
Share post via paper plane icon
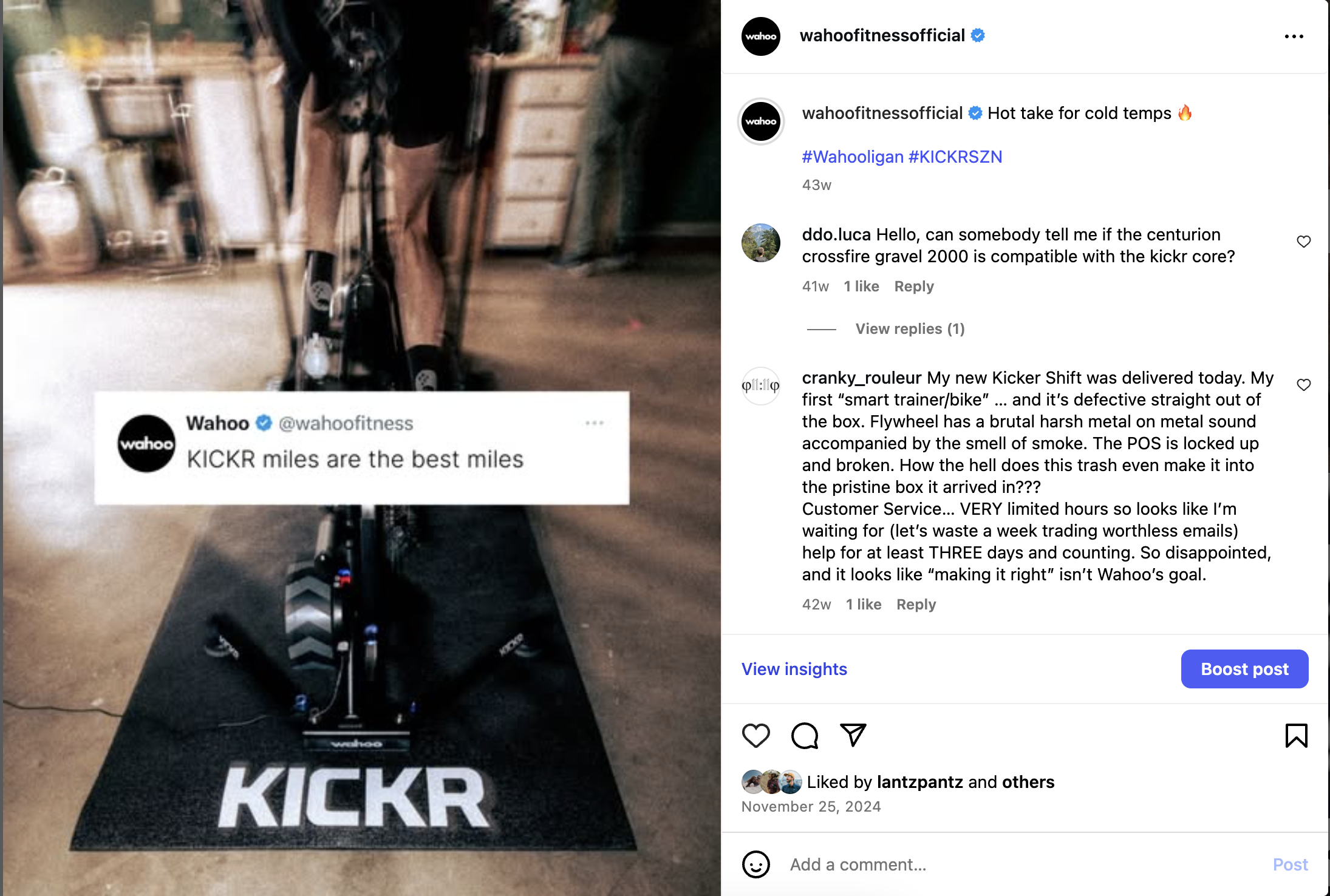(x=853, y=735)
